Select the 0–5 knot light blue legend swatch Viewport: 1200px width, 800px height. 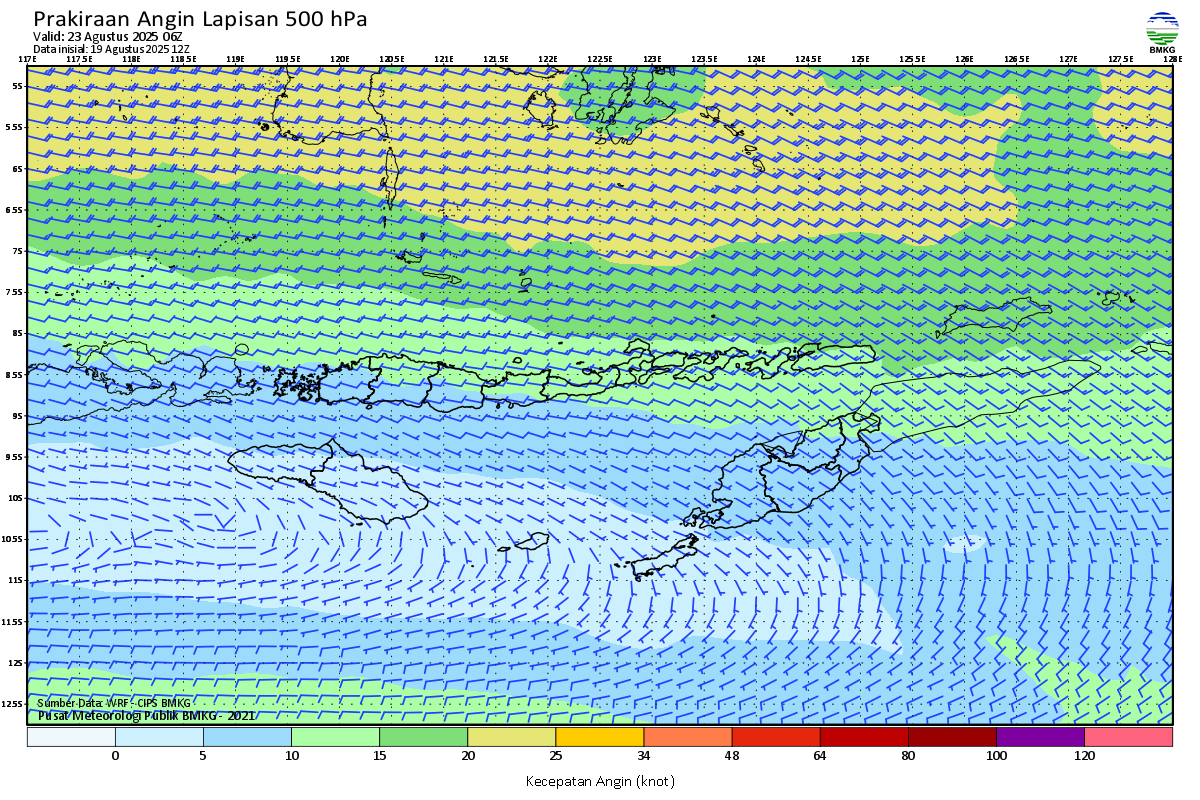(159, 737)
